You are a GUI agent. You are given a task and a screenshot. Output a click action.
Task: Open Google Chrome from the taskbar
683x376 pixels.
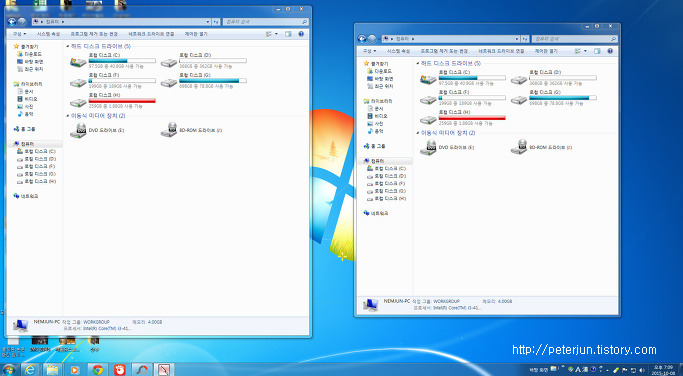tap(98, 369)
